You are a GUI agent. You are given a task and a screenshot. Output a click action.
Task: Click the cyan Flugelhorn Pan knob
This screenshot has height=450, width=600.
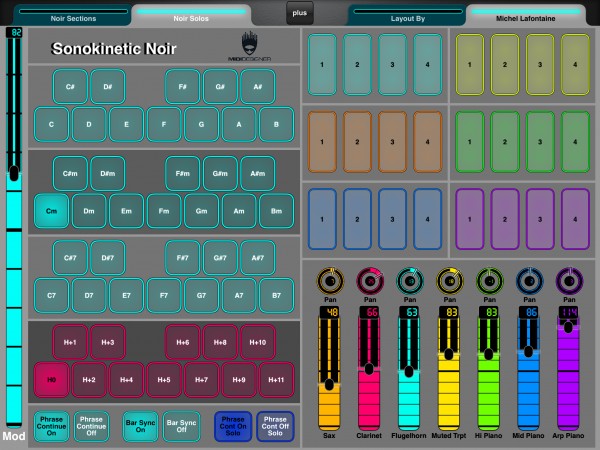pos(410,281)
